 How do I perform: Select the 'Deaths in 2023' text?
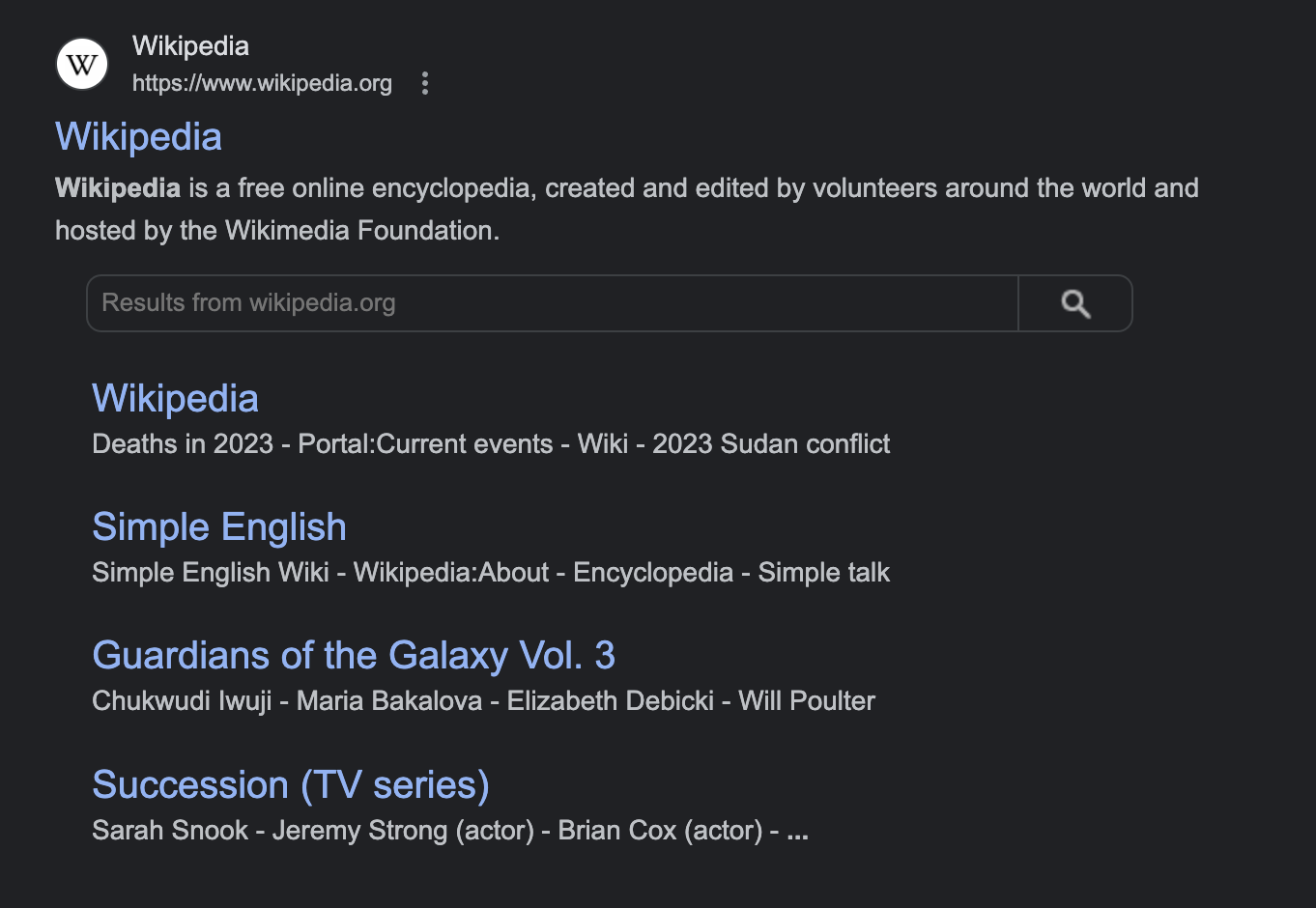pos(183,444)
